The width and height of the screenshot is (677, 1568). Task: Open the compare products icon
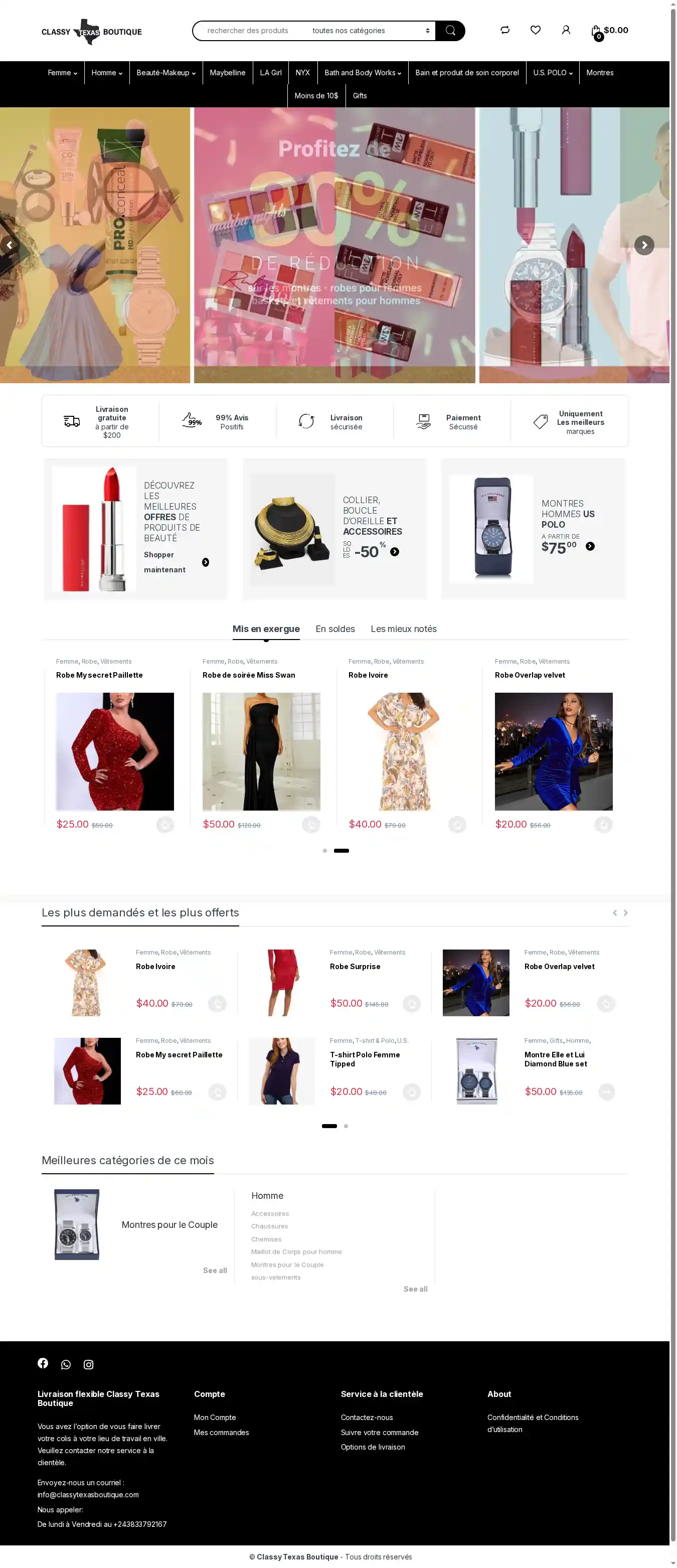pyautogui.click(x=504, y=30)
